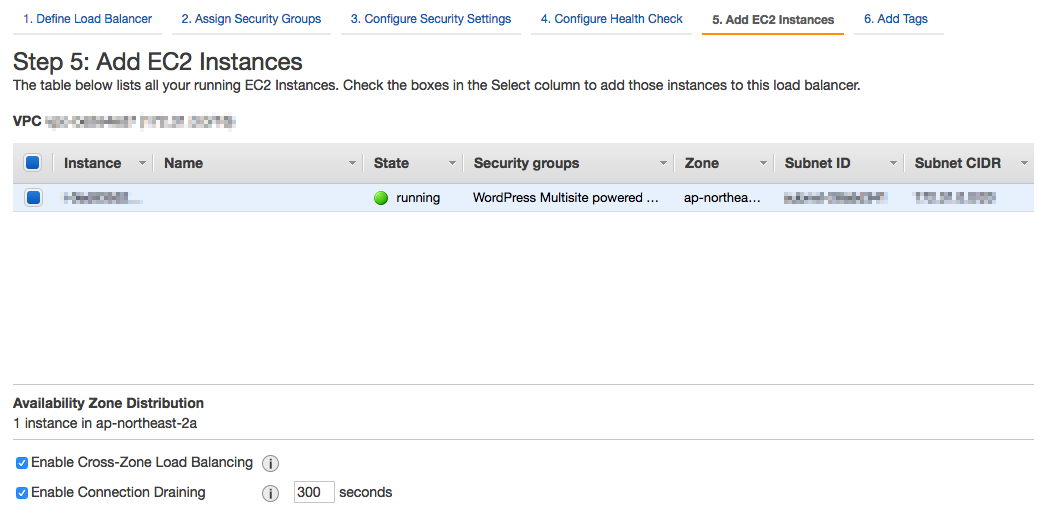1044x517 pixels.
Task: Go to Define Load Balancer step
Action: [x=88, y=19]
